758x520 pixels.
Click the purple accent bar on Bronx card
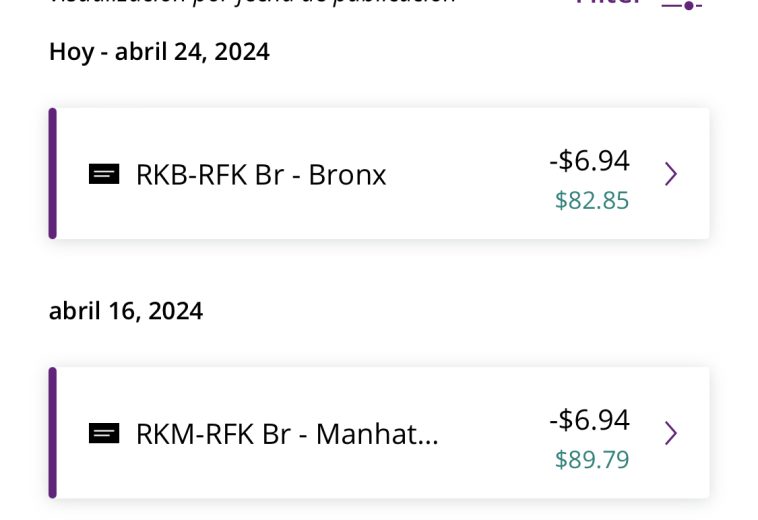(53, 173)
